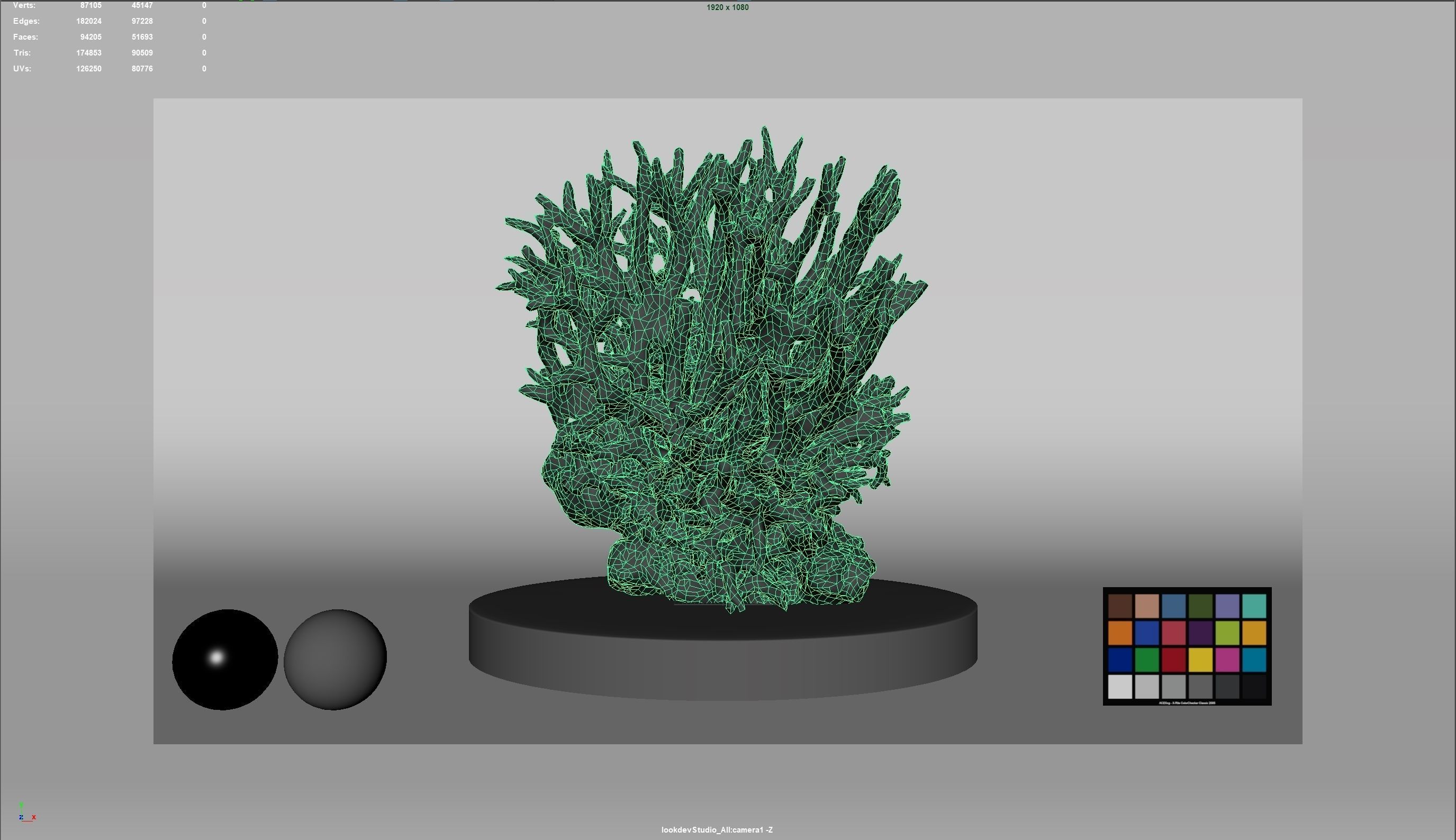Click the Faces value 94205

(91, 37)
